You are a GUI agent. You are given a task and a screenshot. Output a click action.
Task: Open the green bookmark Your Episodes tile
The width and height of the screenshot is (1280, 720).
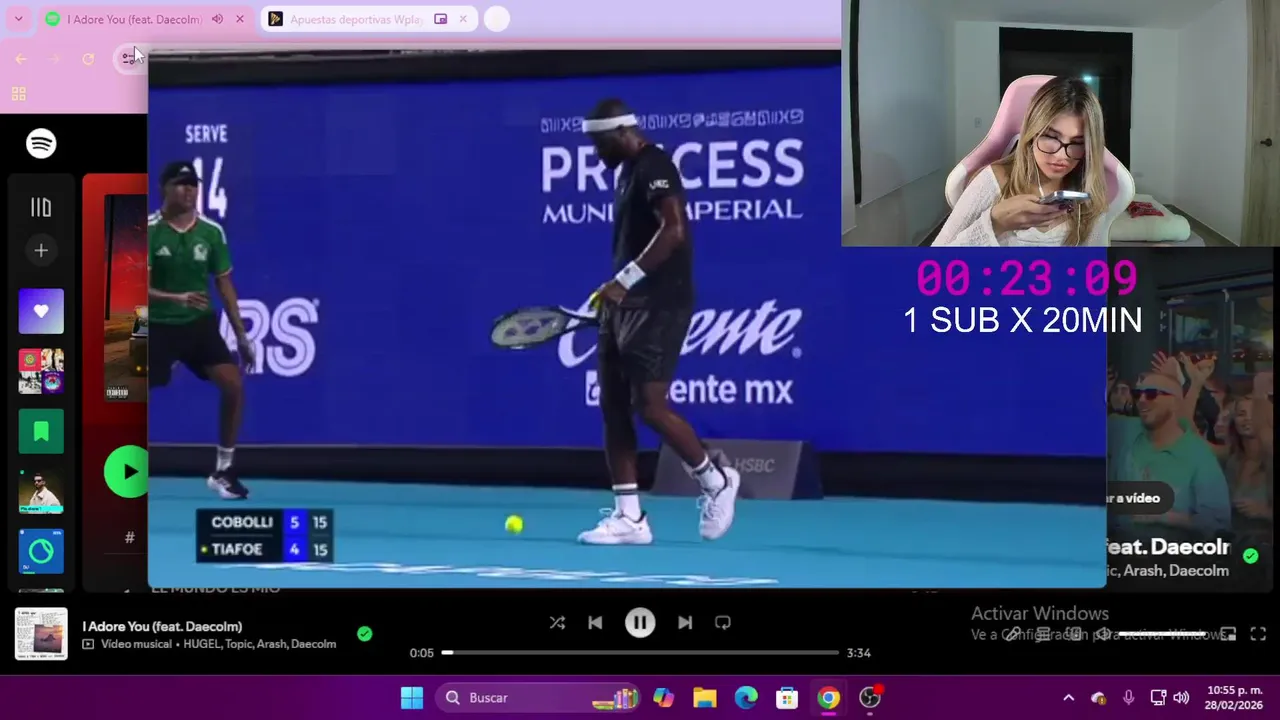click(x=41, y=431)
